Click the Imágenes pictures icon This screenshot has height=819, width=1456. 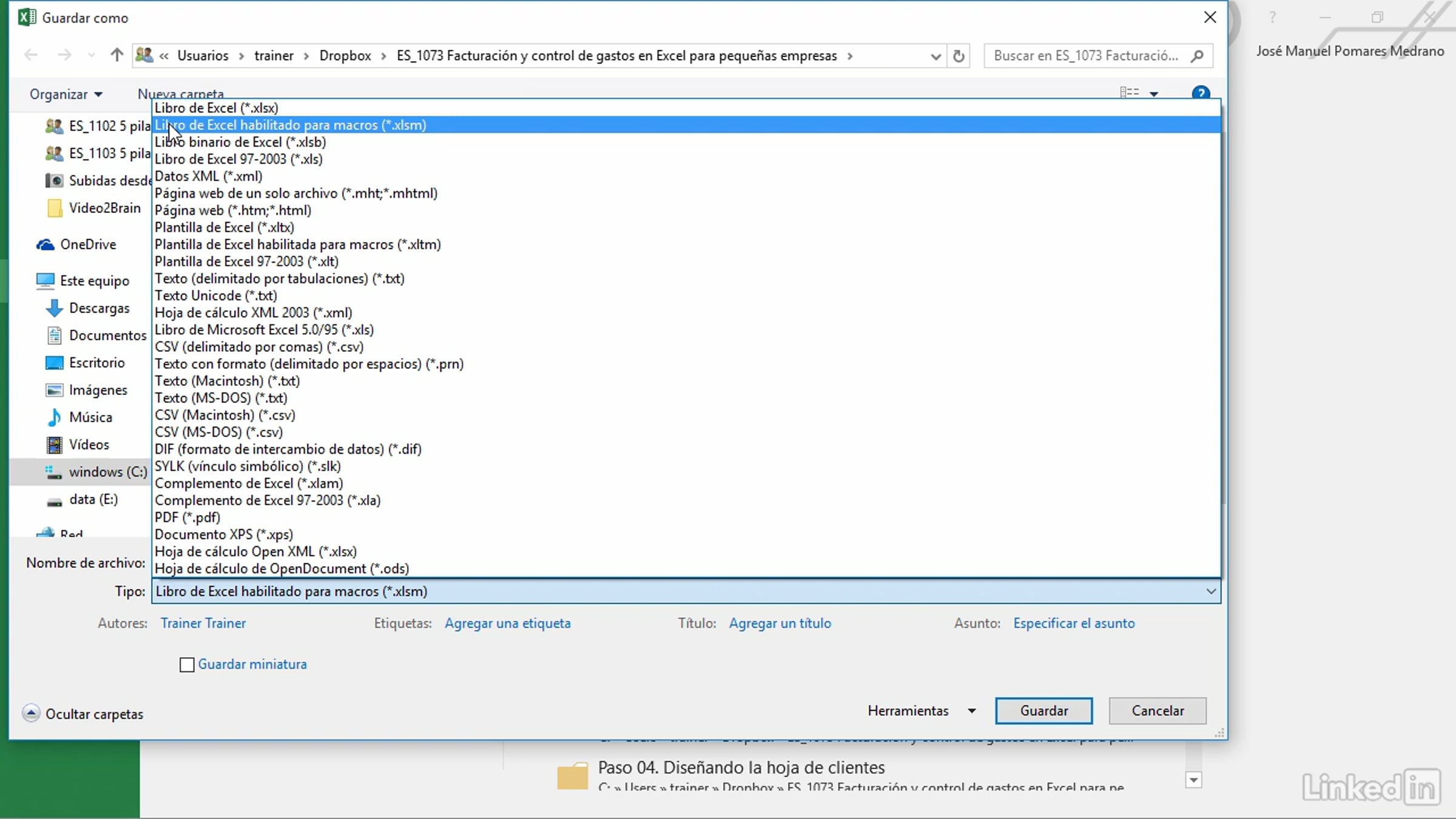(54, 390)
